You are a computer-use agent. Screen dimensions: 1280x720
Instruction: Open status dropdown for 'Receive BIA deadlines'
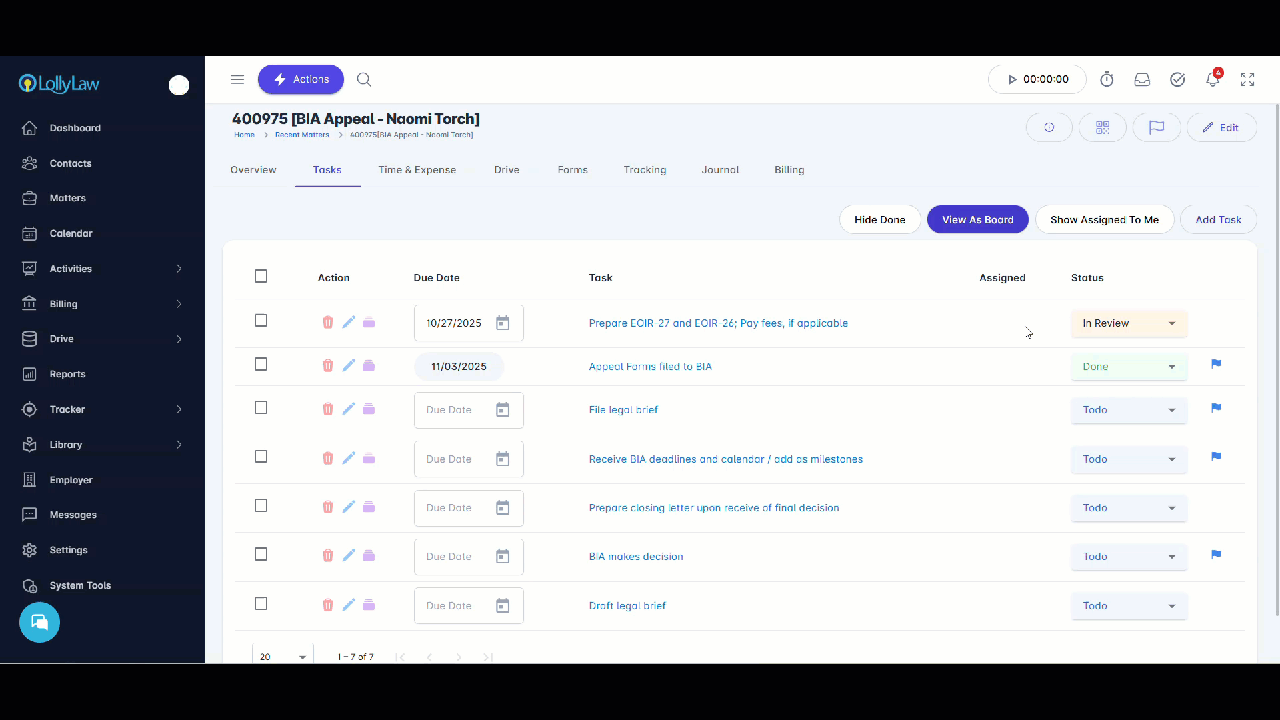1129,459
